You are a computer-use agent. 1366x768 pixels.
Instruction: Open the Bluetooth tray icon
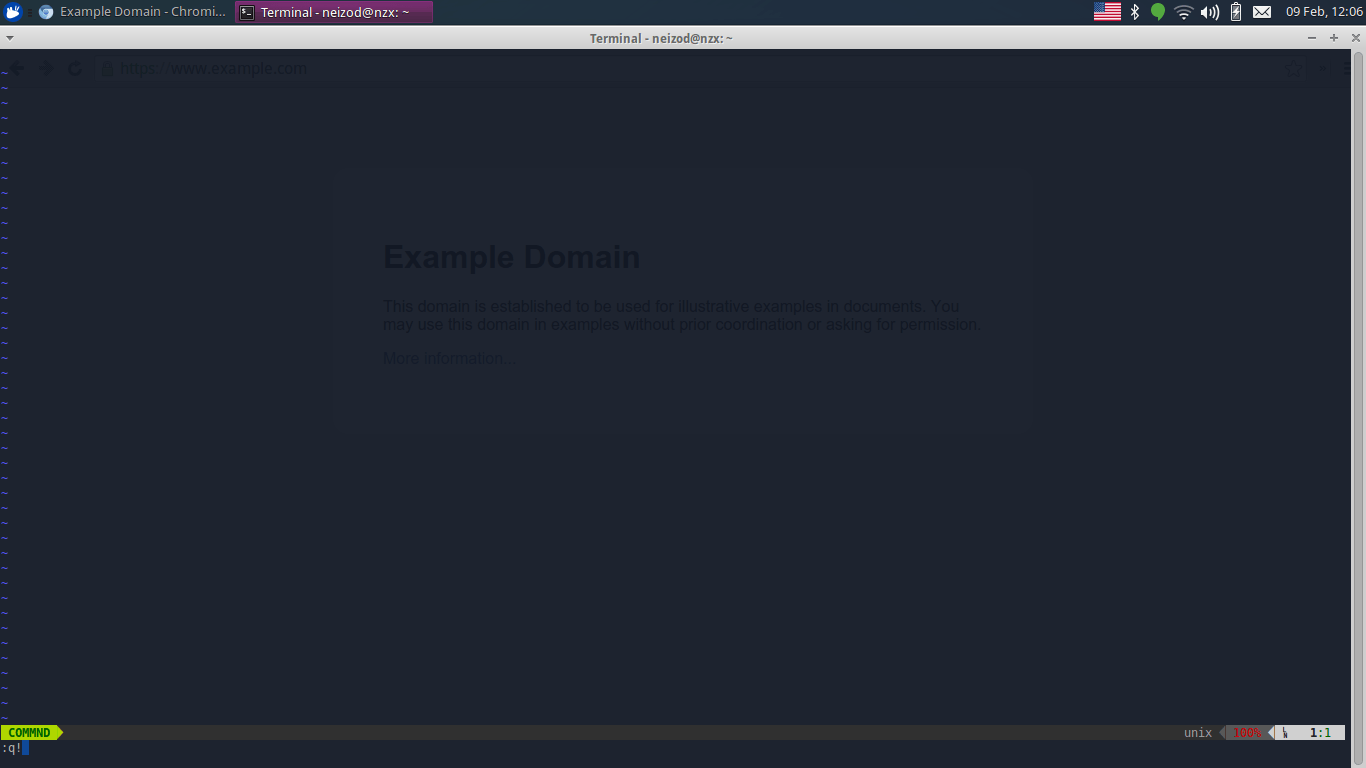click(x=1135, y=12)
